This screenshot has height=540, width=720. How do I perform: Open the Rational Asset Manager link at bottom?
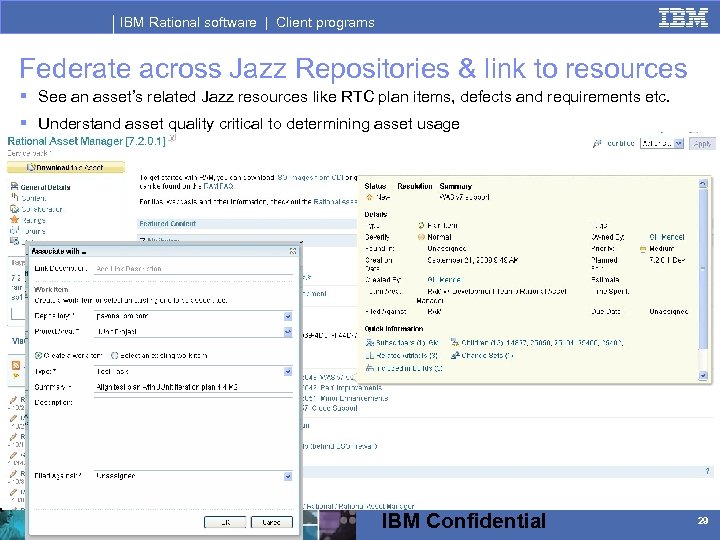(378, 506)
